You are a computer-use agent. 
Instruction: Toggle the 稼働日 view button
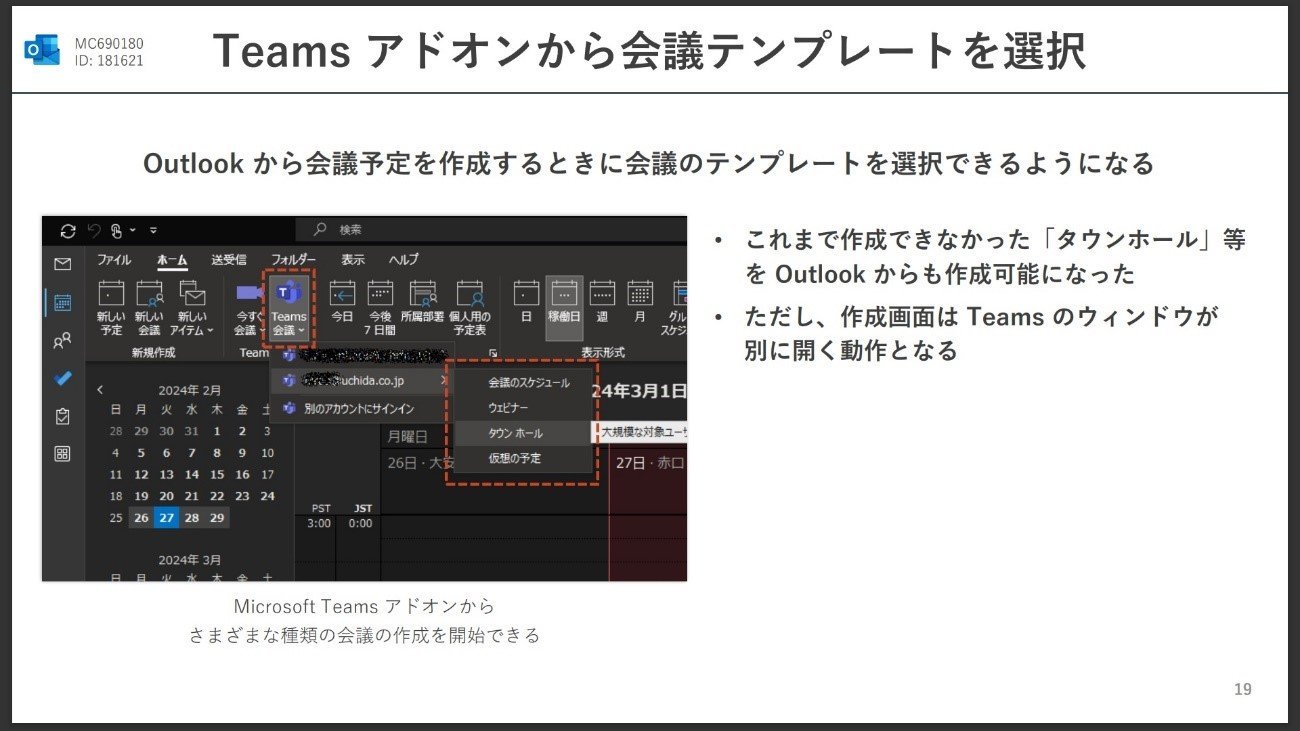pos(564,306)
